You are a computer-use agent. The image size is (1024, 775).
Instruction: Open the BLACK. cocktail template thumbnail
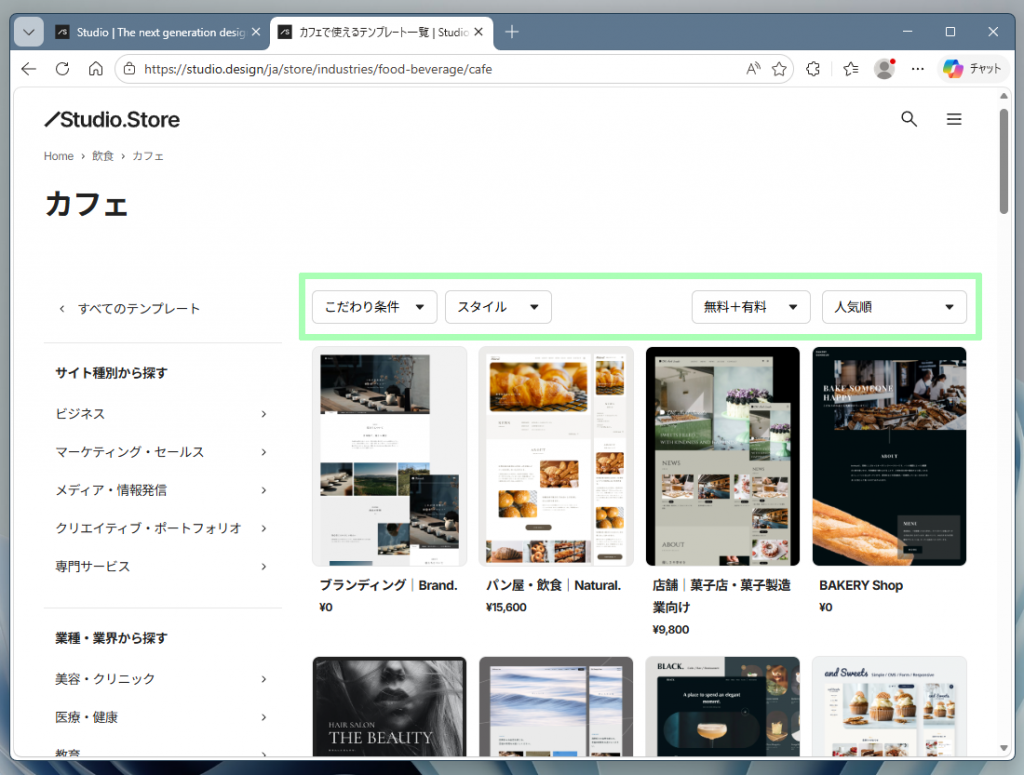click(x=722, y=706)
